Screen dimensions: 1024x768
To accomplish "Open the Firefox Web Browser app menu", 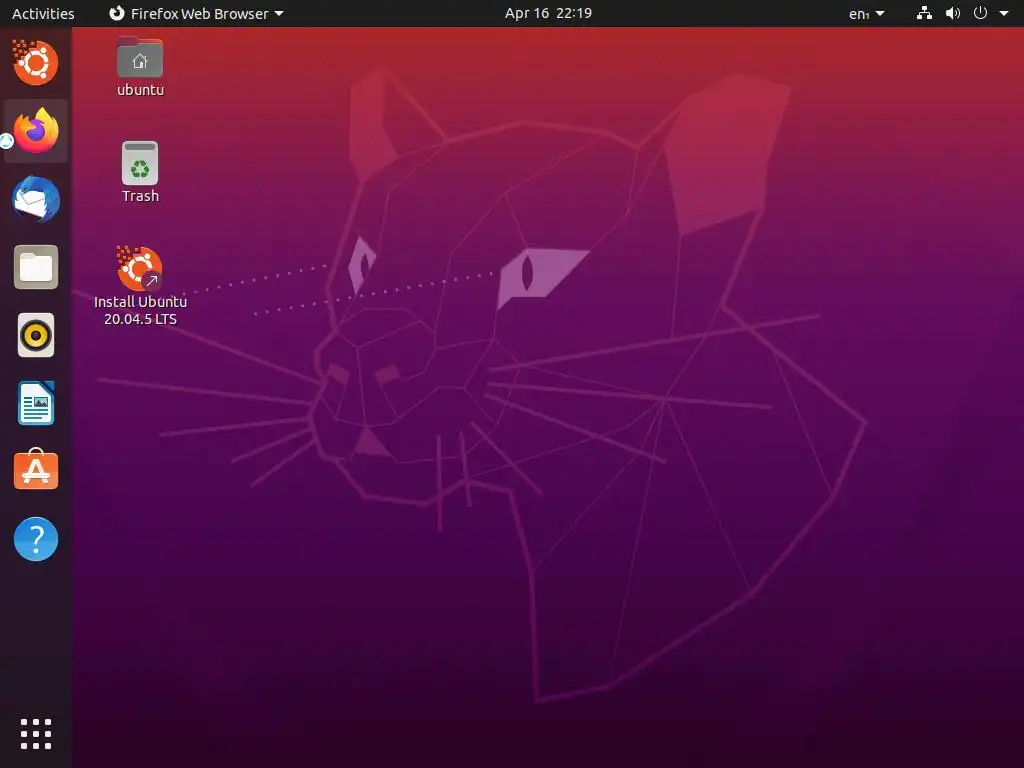I will [x=196, y=13].
